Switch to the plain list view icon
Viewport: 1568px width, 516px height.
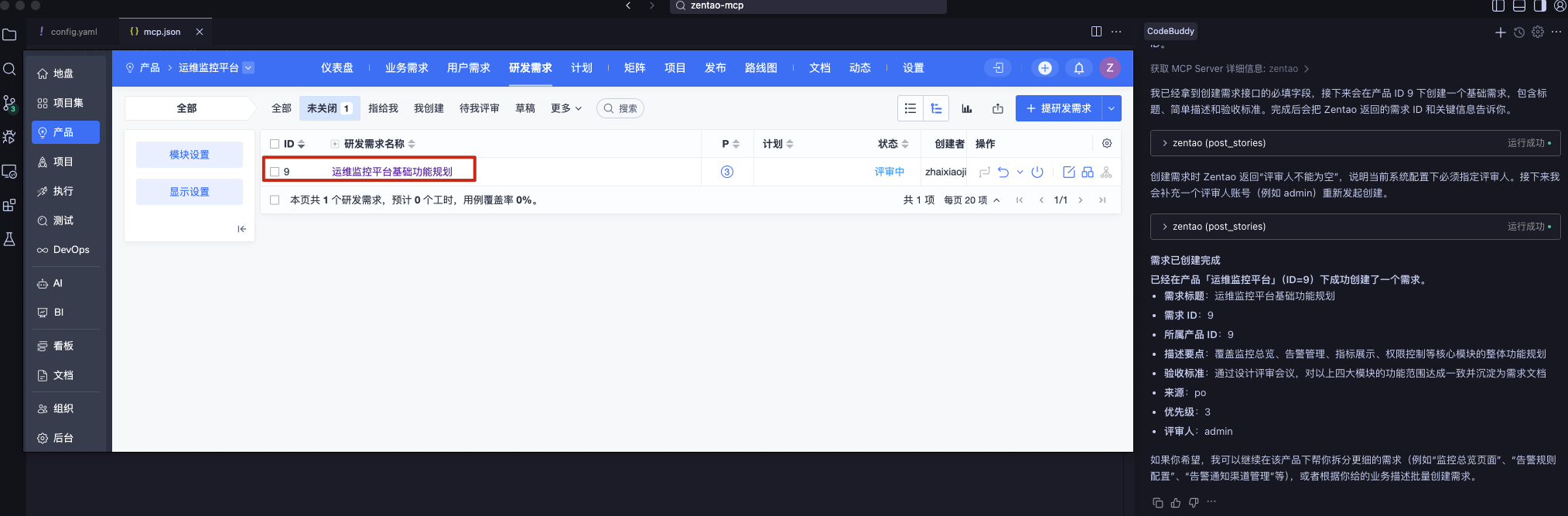click(910, 108)
